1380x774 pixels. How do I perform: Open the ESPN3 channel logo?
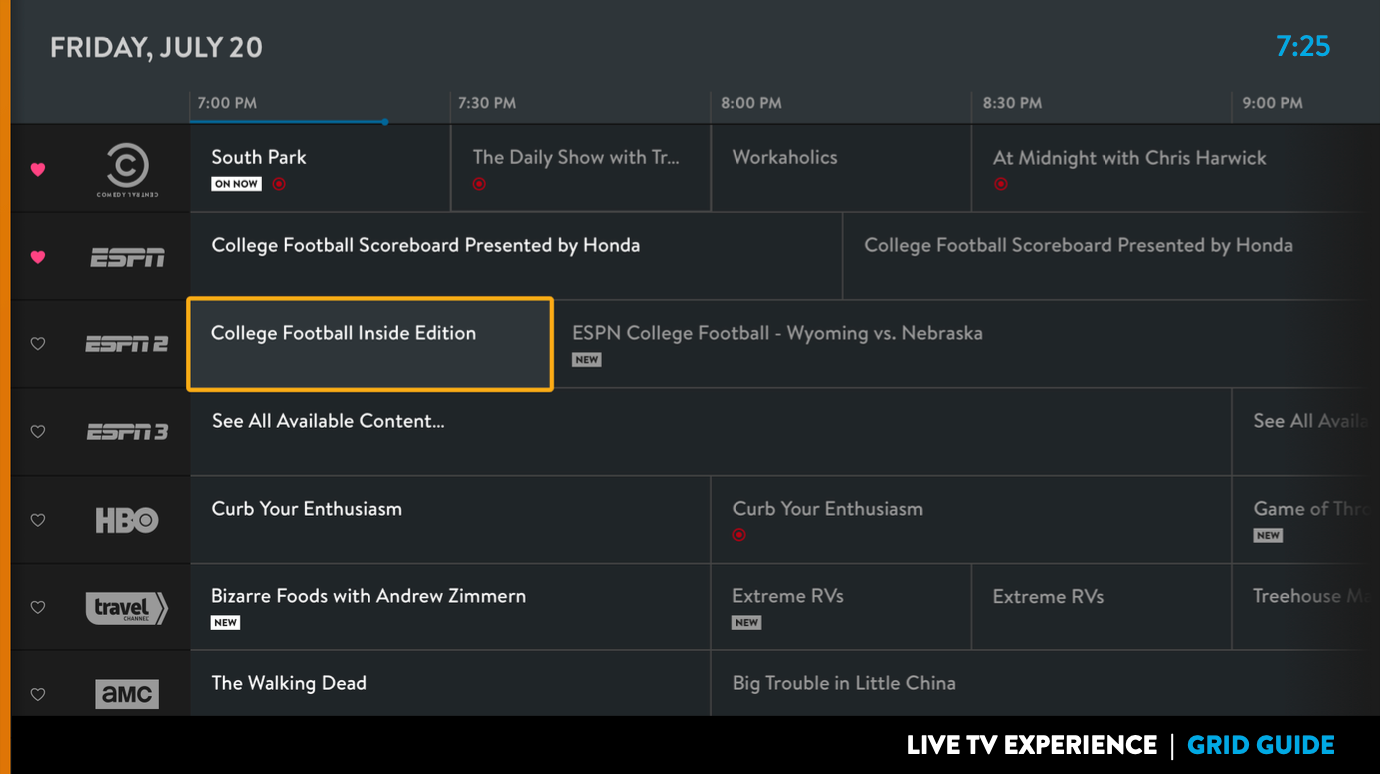tap(127, 432)
